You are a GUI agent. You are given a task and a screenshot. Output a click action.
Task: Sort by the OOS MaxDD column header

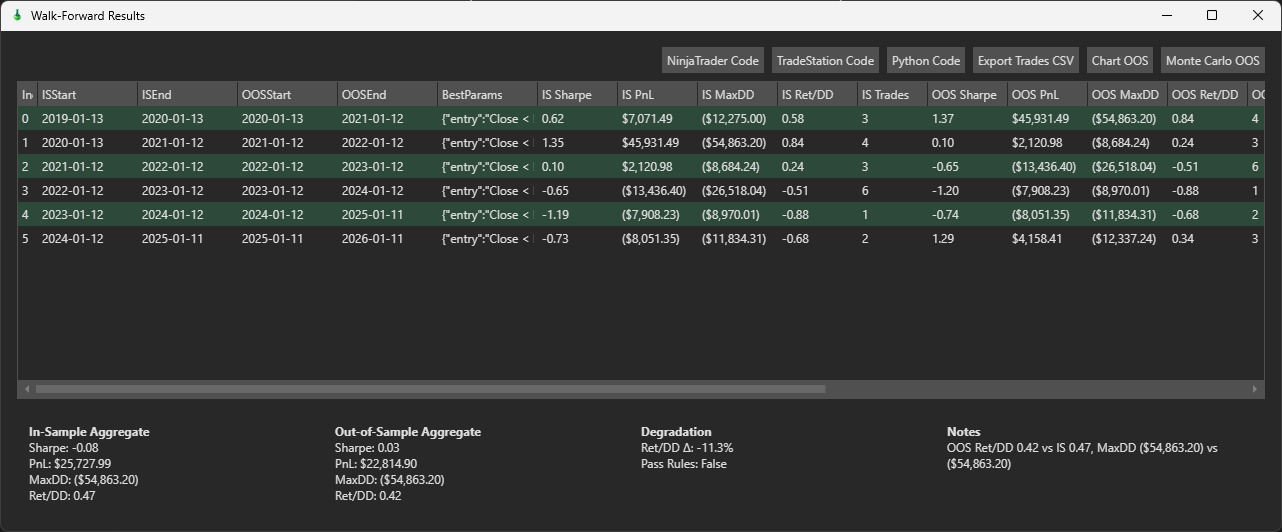tap(1127, 94)
